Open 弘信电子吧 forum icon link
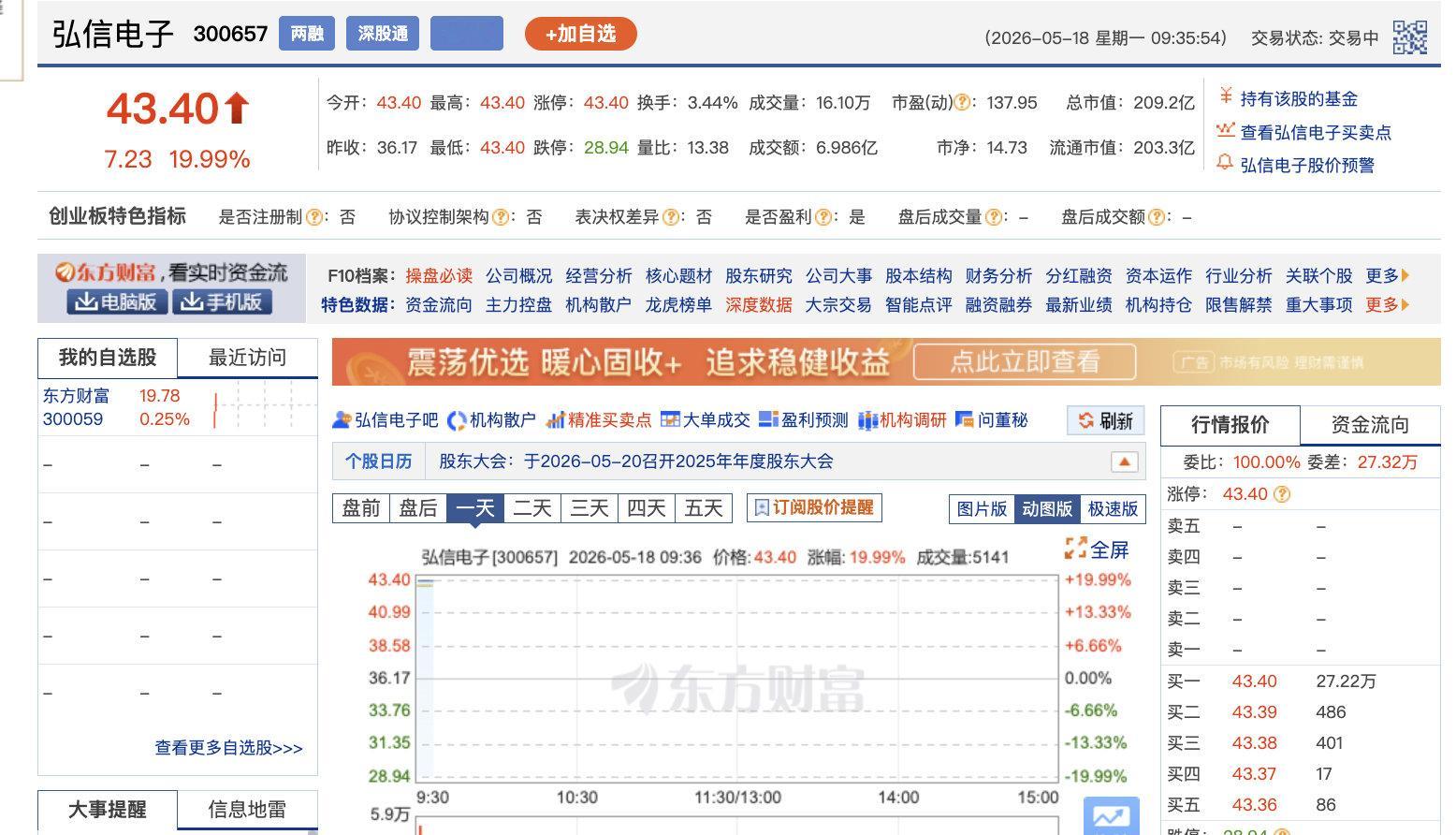 386,420
